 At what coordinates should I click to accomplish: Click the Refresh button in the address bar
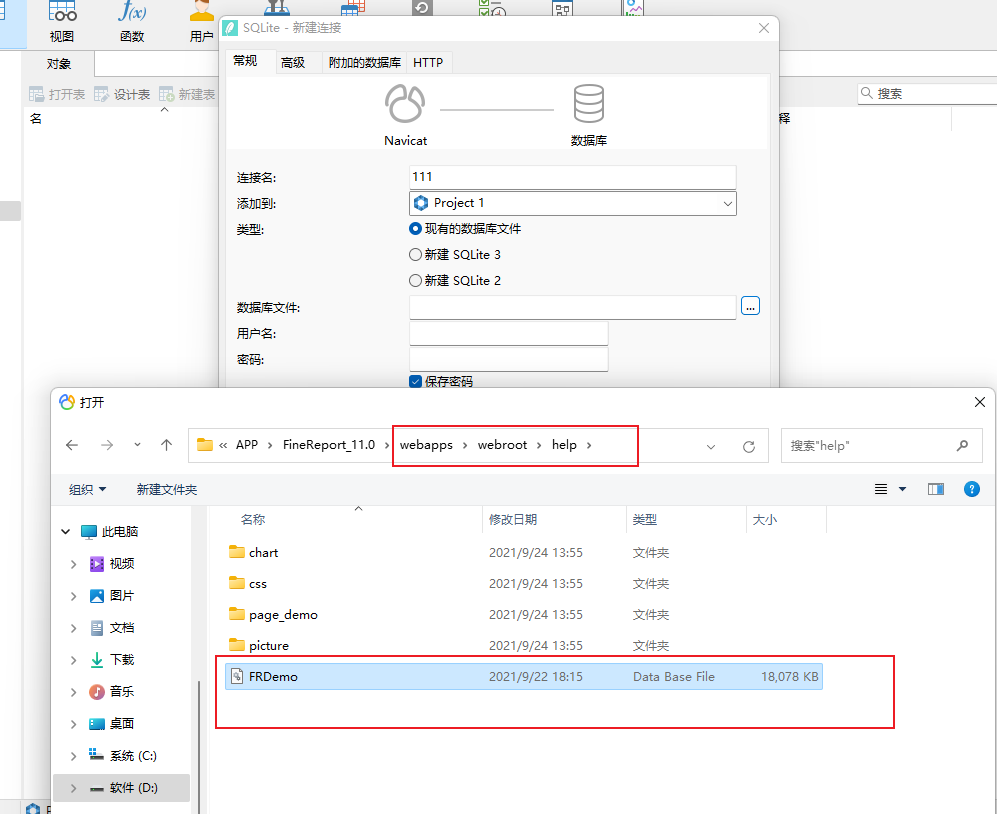coord(749,446)
